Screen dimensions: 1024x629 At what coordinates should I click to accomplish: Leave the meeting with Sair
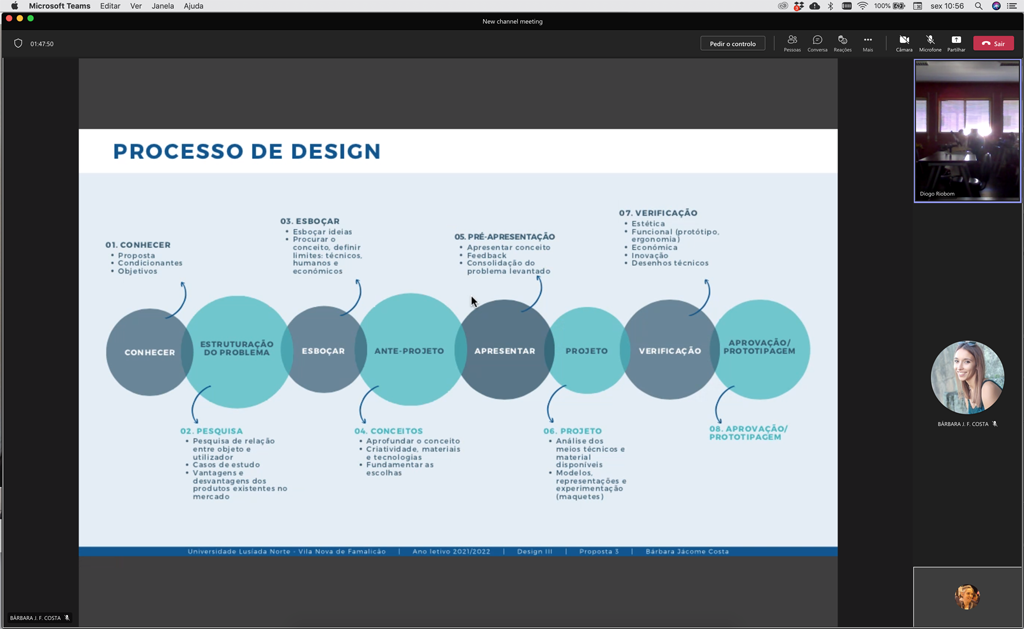click(993, 43)
